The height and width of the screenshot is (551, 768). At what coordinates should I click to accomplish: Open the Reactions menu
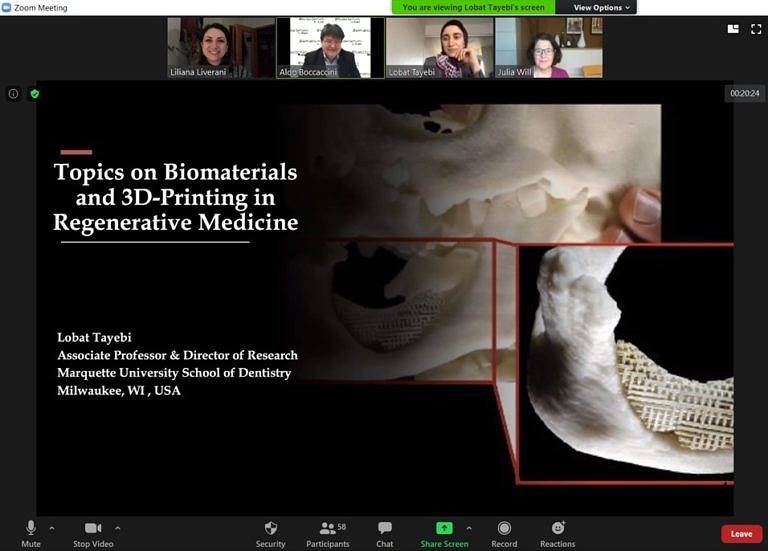click(x=557, y=534)
